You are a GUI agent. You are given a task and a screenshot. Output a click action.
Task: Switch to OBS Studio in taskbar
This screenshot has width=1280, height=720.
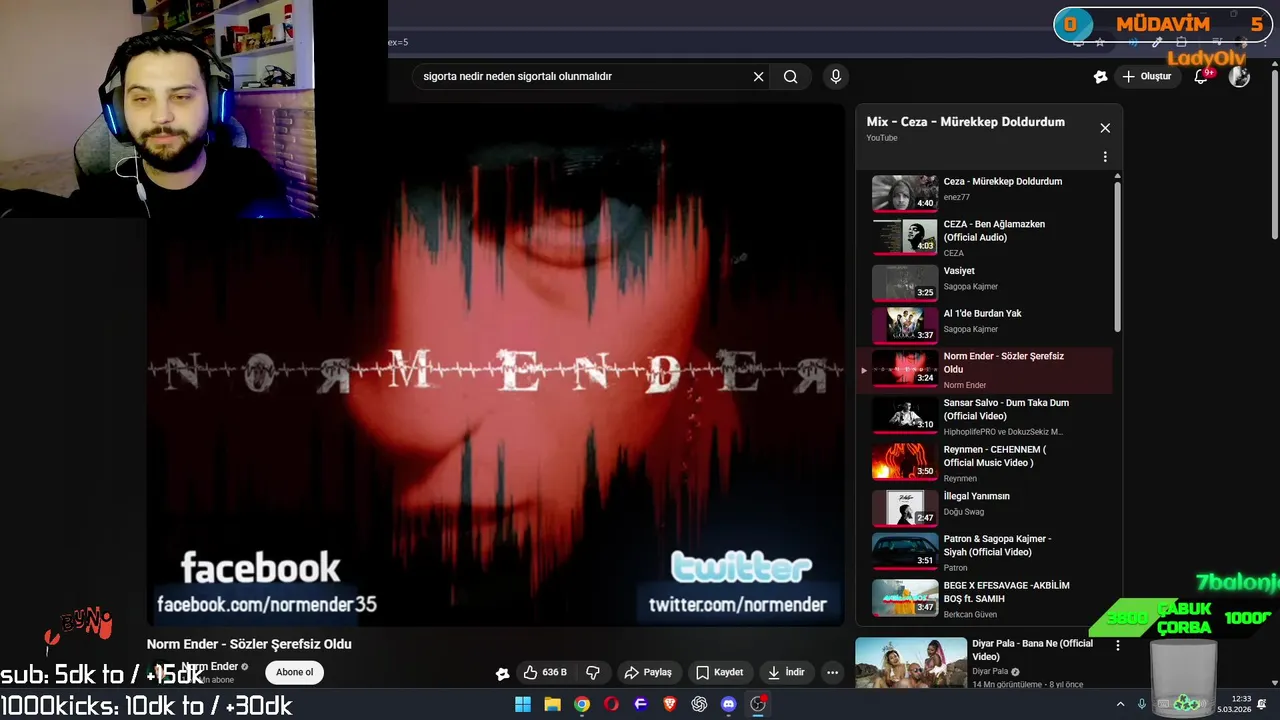click(758, 704)
